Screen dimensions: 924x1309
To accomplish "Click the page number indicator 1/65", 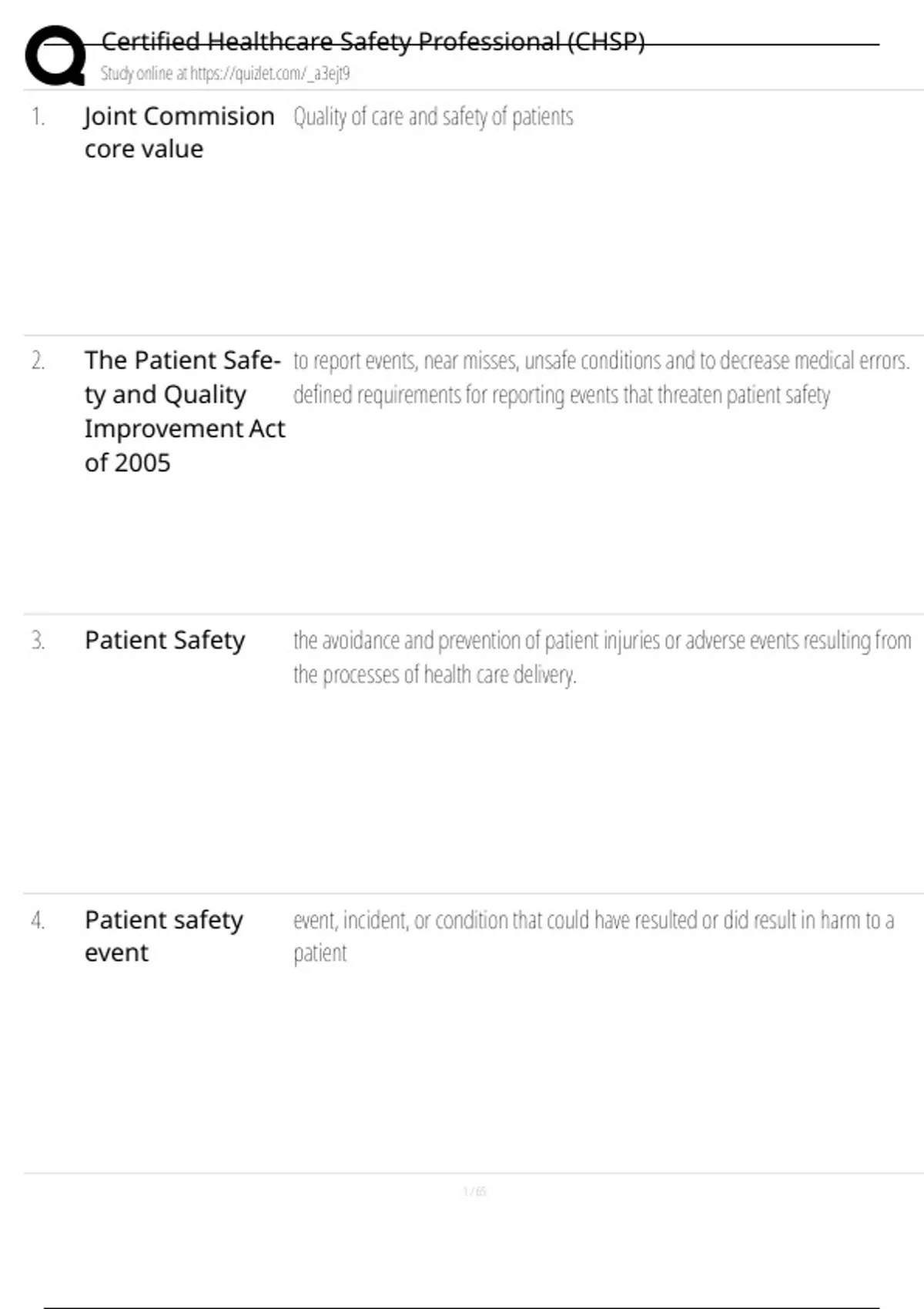I will pos(474,1191).
